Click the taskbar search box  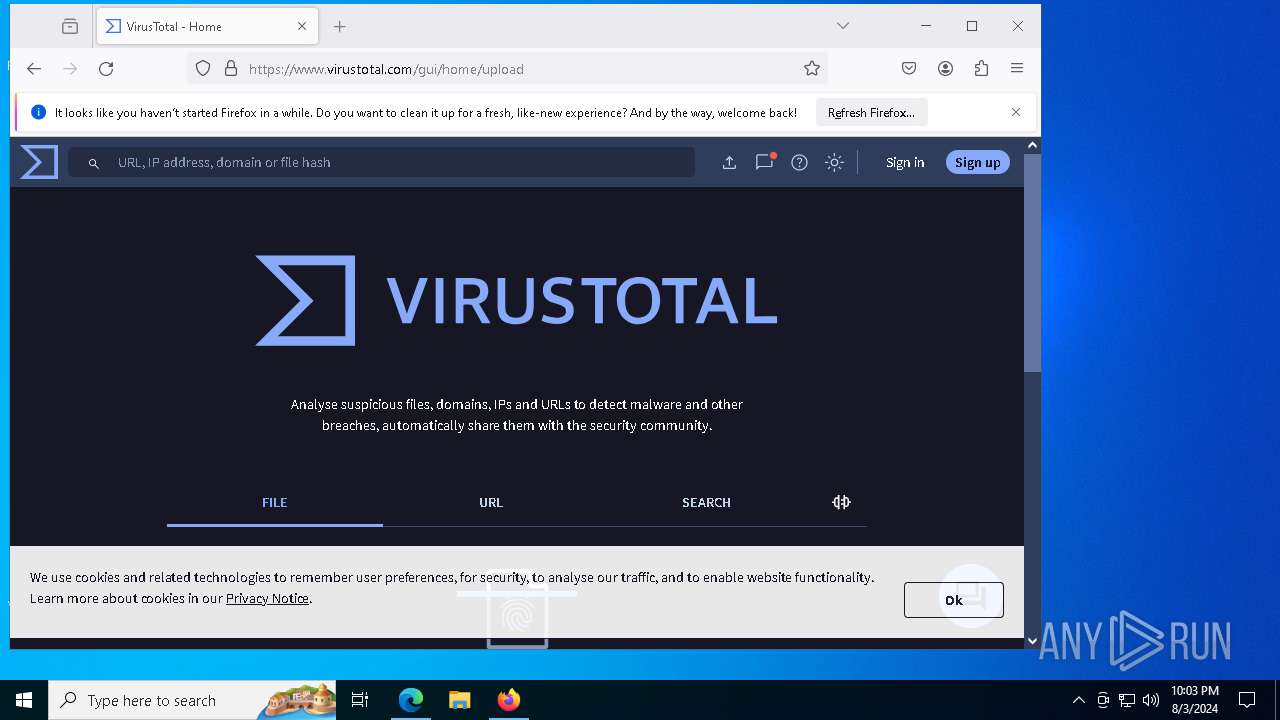[x=193, y=700]
